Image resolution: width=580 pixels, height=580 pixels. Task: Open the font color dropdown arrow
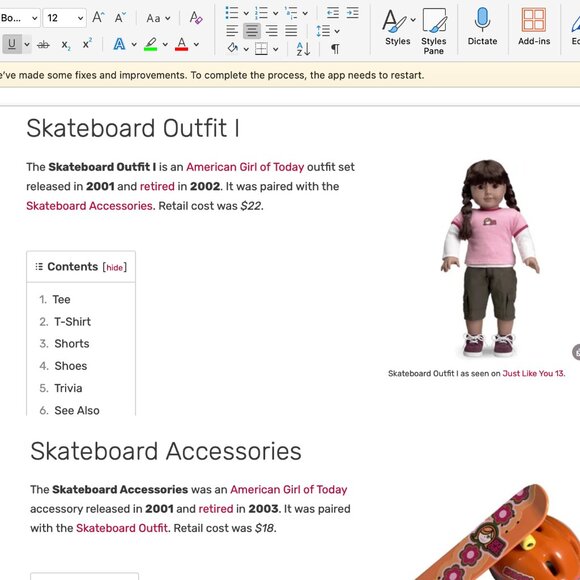[x=196, y=45]
